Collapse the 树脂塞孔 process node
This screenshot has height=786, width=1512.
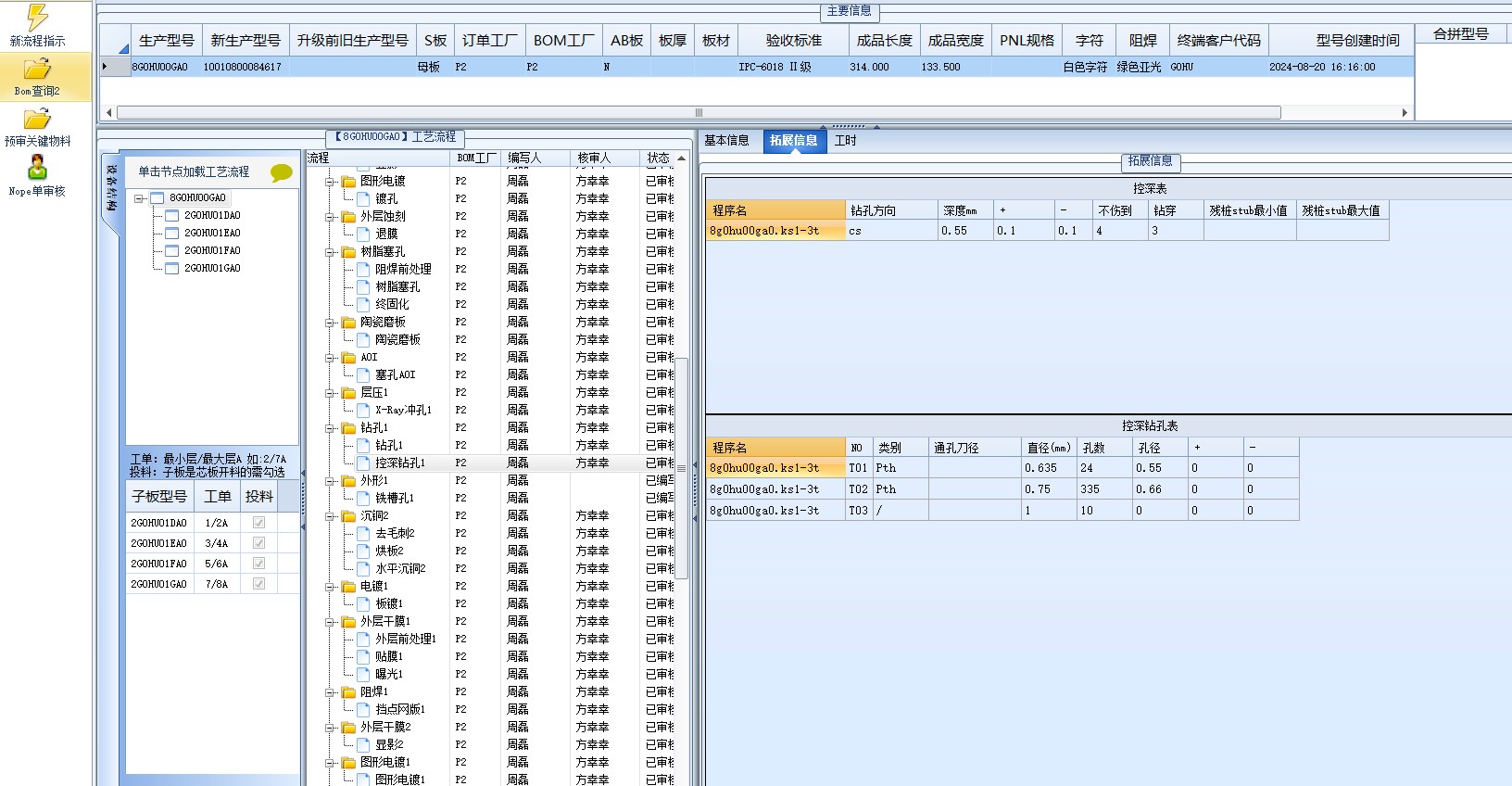(329, 252)
